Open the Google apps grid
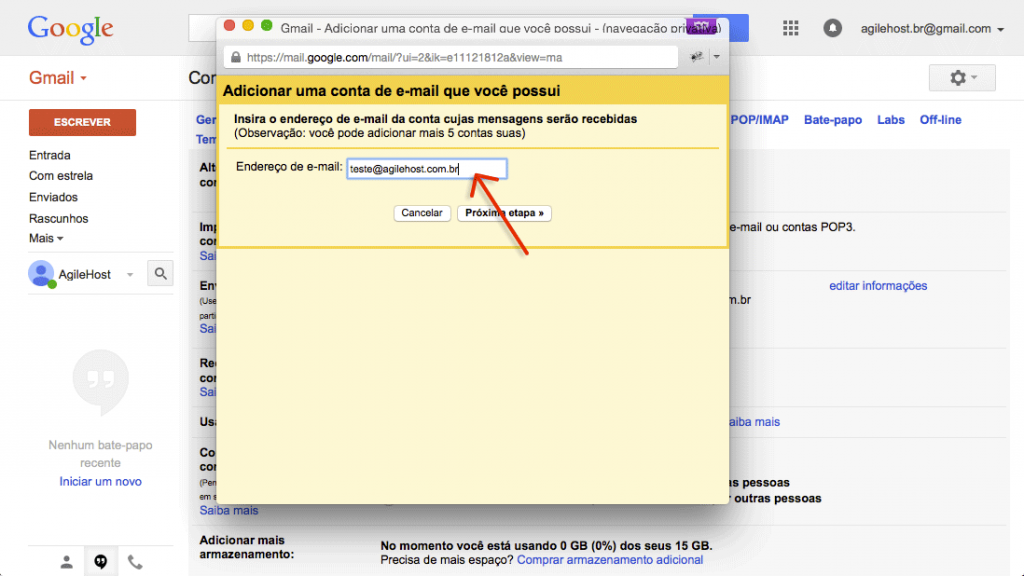Viewport: 1024px width, 576px height. [790, 28]
